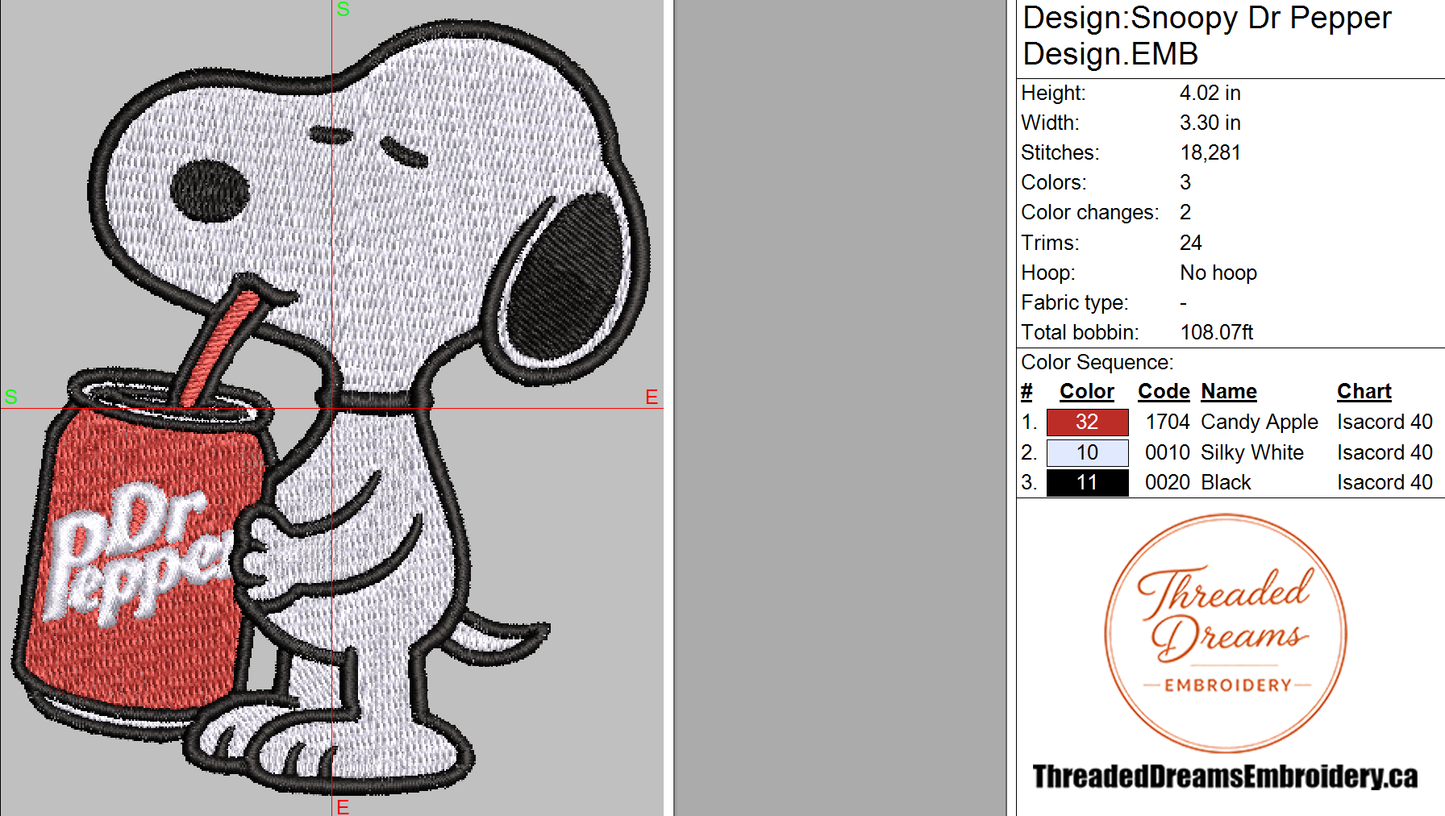Screen dimensions: 1445x816
Task: Click the total bobbin value 108.07ft
Action: [1216, 333]
